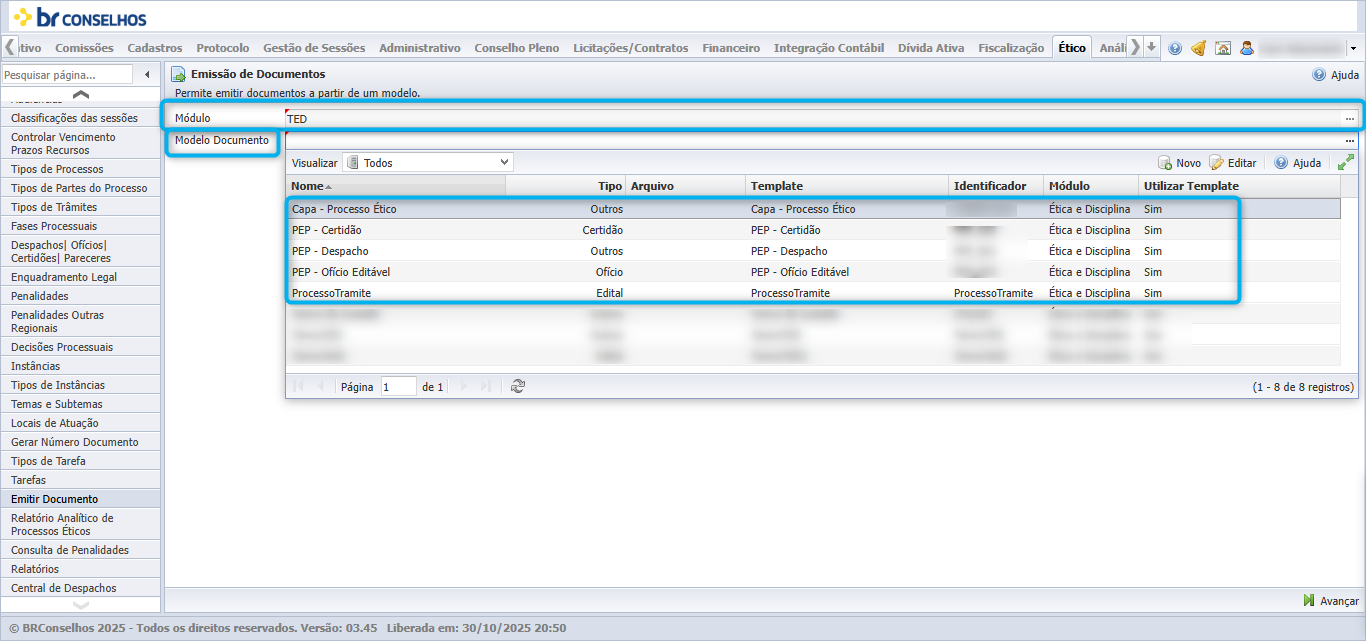Viewport: 1366px width, 641px height.
Task: Open the Licitações/Contratos tab
Action: pos(631,47)
